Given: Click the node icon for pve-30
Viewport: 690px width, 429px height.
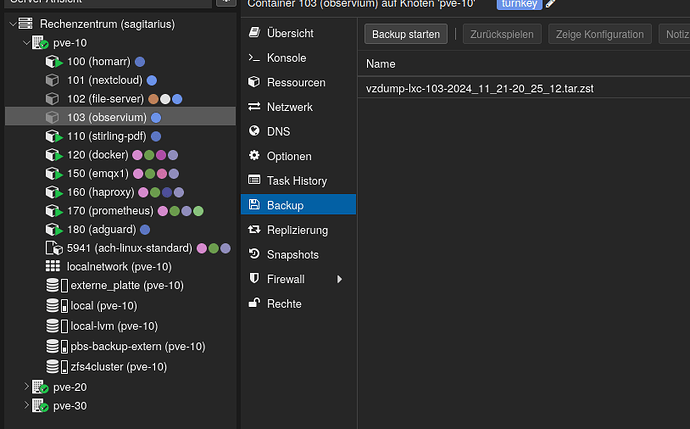Looking at the screenshot, I should pyautogui.click(x=40, y=406).
